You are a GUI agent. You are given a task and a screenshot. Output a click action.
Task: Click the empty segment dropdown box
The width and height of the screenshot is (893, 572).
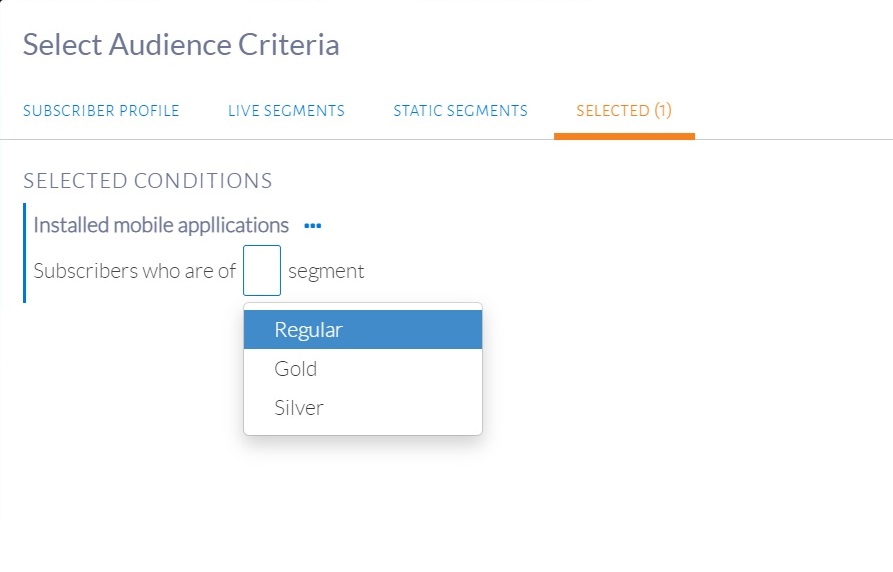(x=262, y=270)
